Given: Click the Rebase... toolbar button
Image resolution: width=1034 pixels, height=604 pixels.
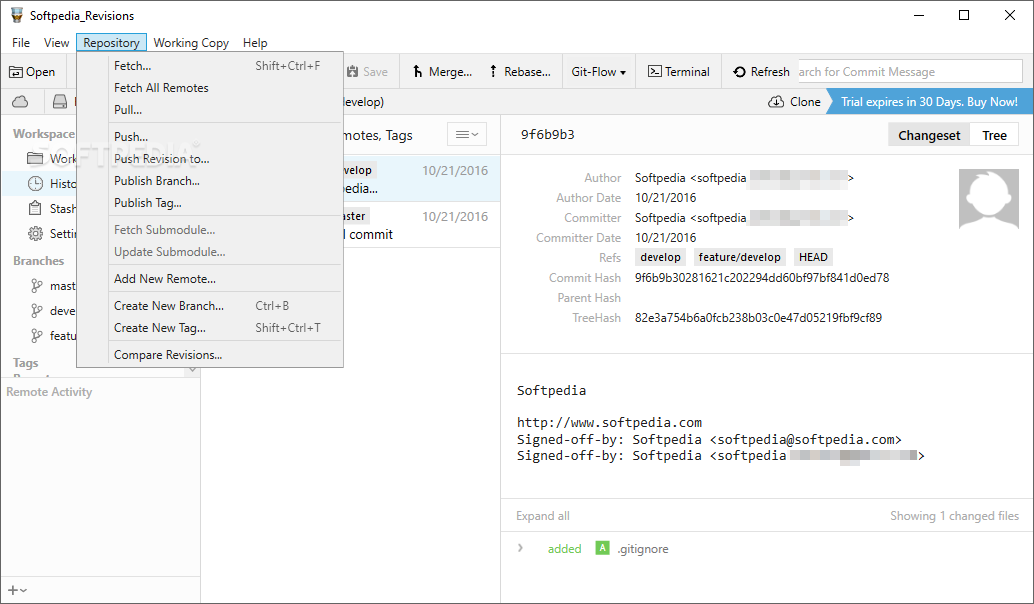Looking at the screenshot, I should 520,72.
